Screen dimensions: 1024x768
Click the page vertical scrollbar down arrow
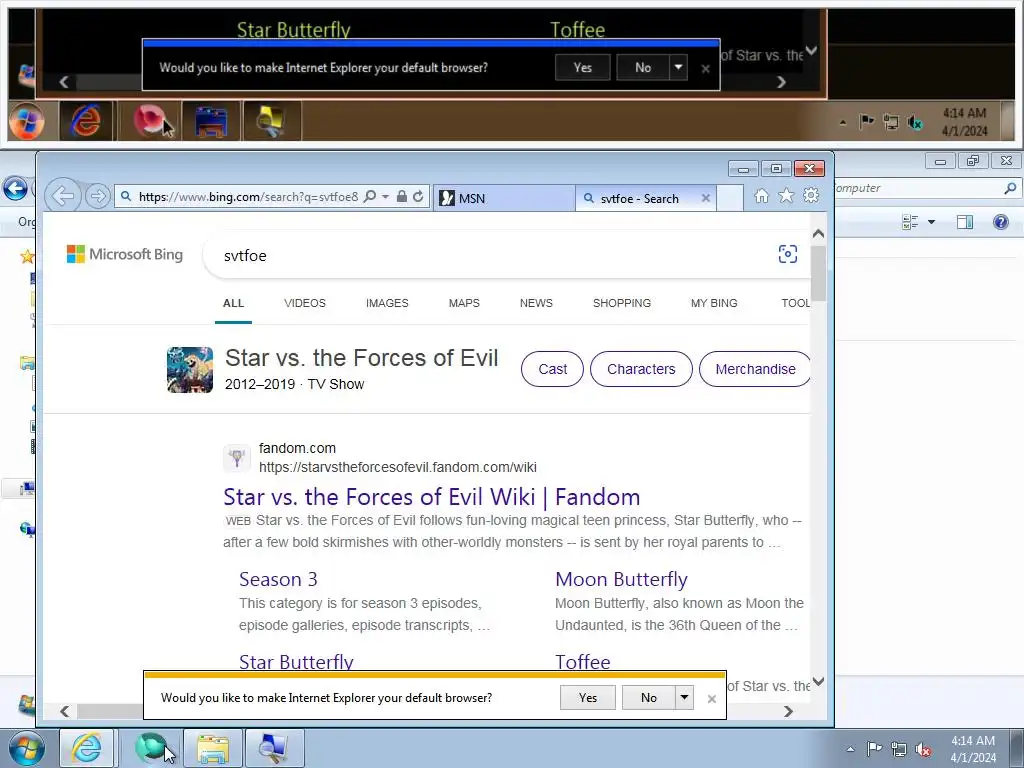coord(818,682)
